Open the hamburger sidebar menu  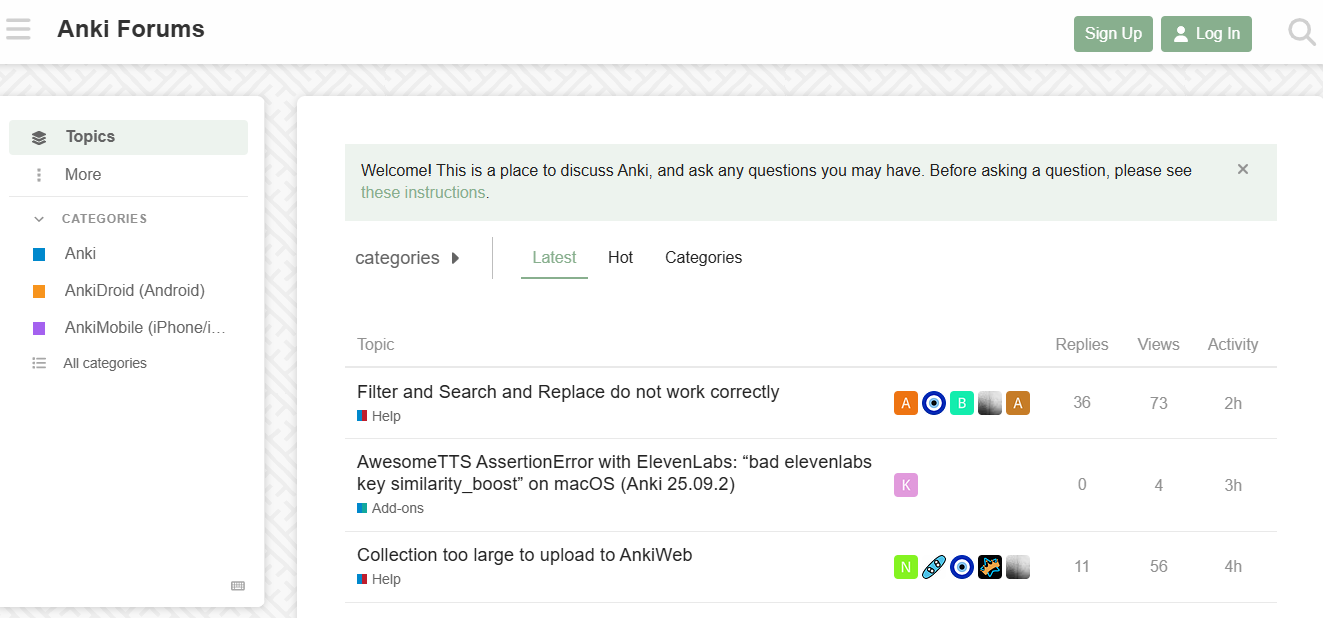[18, 30]
